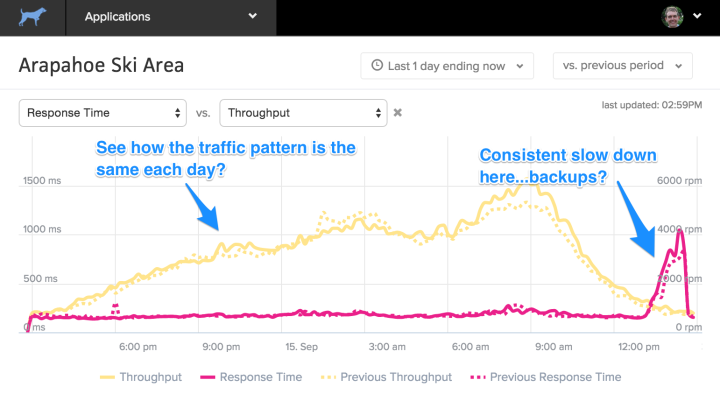Toggle the Throughput series in legend

coord(141,377)
